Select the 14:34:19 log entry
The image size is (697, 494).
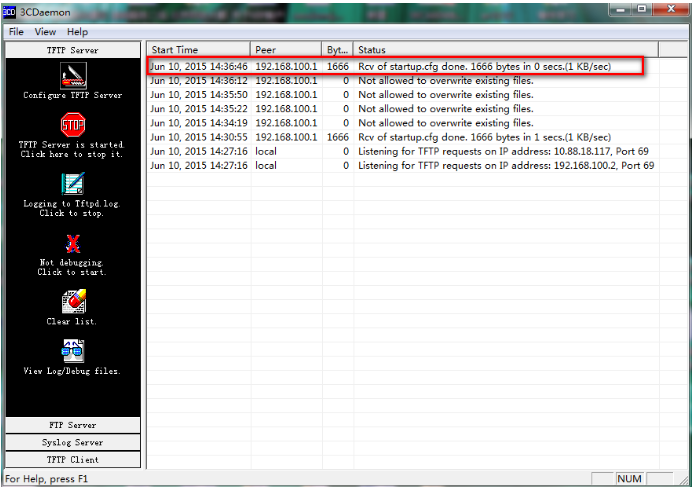[403, 123]
